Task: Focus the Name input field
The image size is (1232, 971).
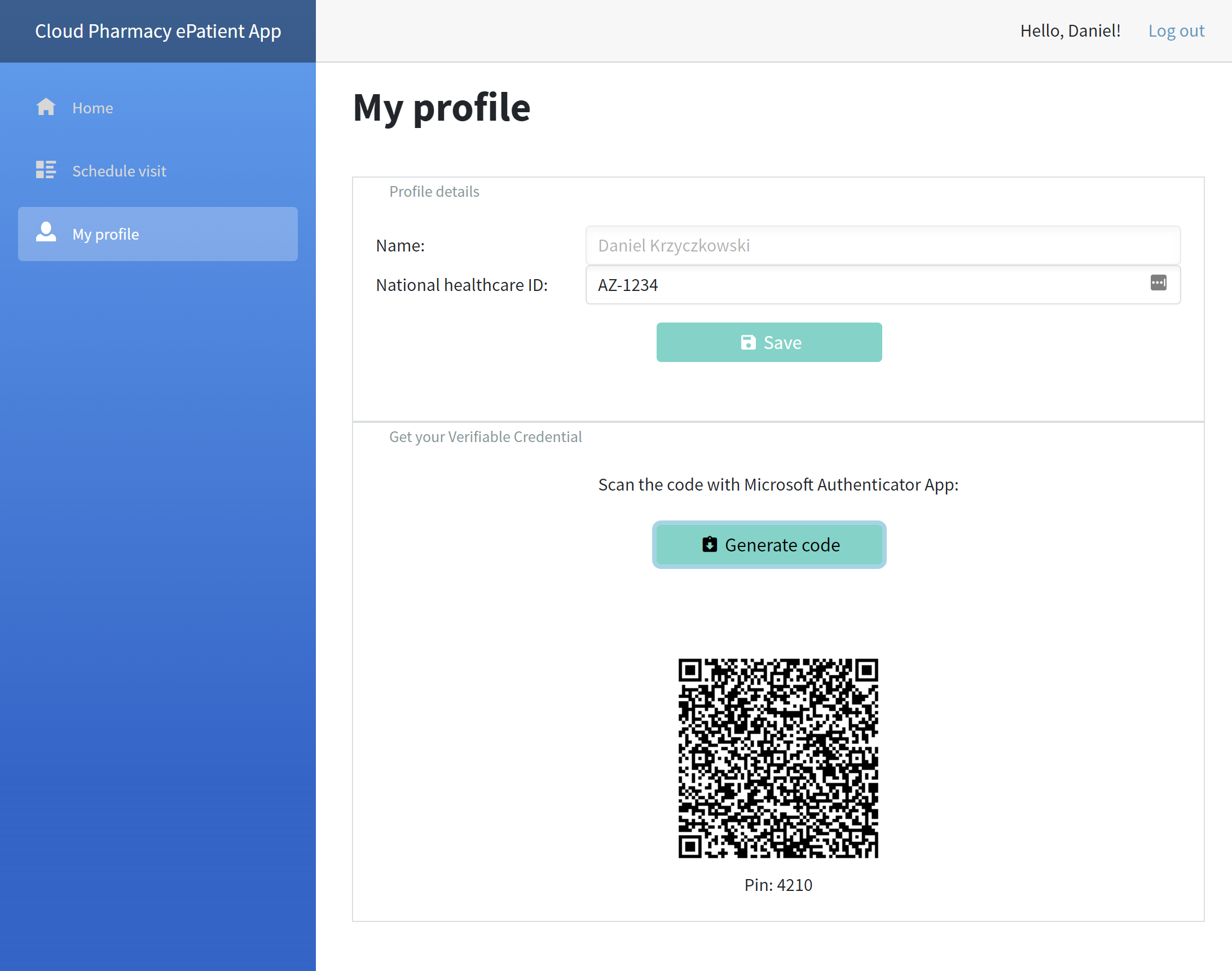Action: [882, 246]
